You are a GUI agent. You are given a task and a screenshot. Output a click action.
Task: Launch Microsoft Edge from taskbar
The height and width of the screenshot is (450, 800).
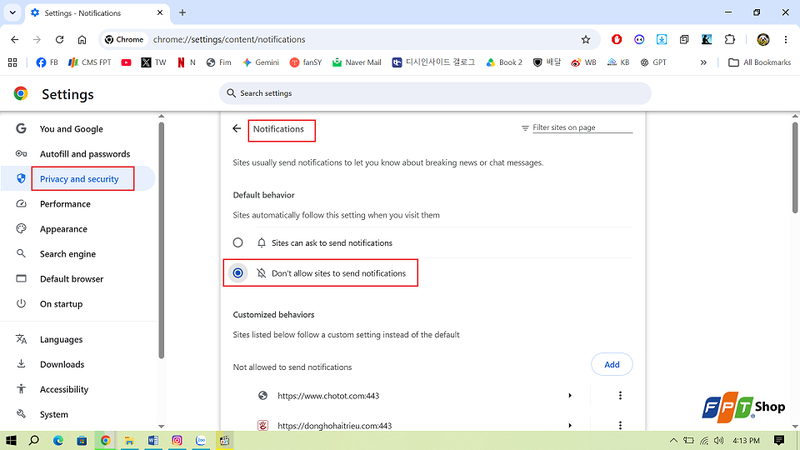[58, 440]
